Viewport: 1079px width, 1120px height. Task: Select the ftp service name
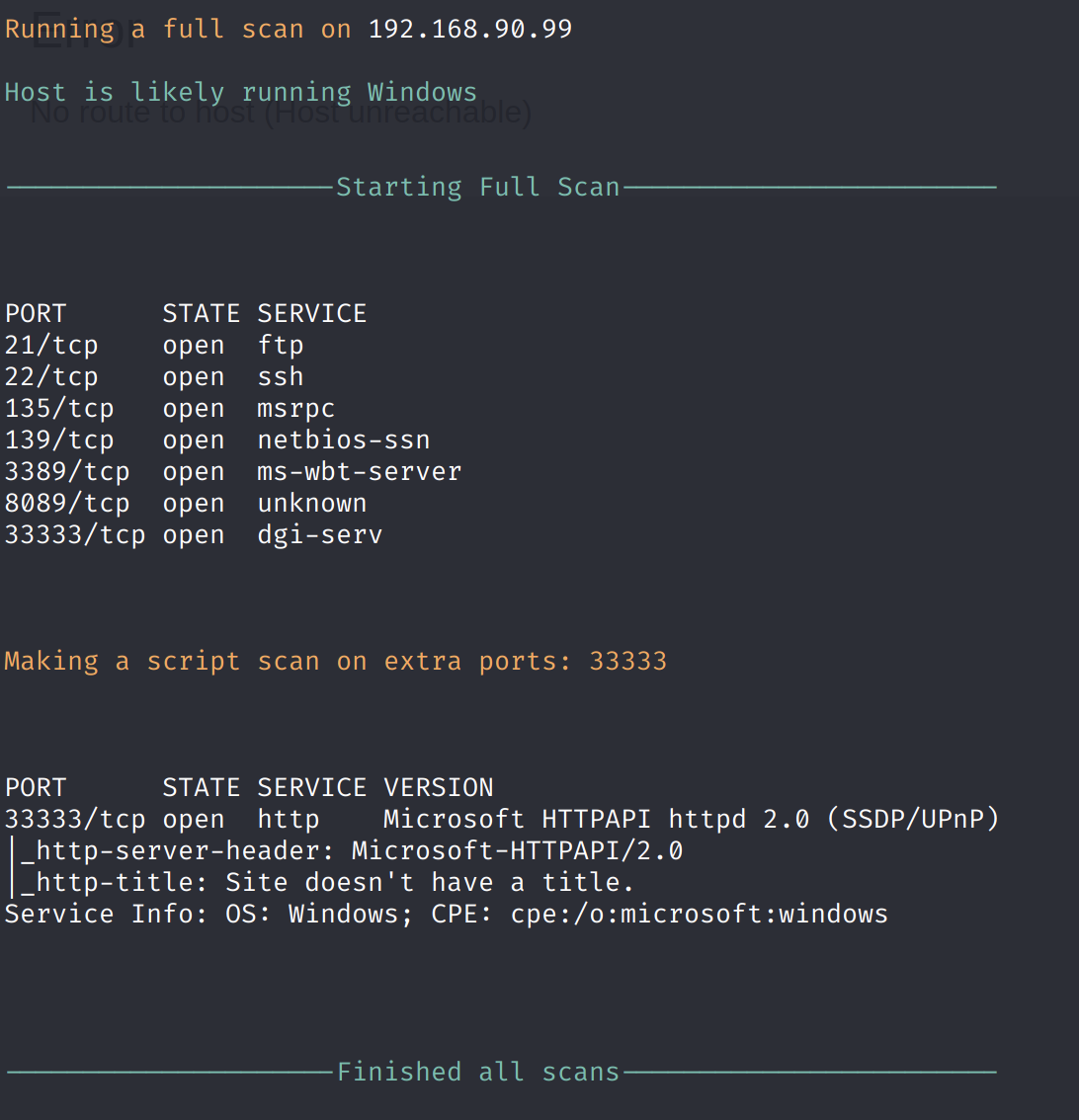coord(281,346)
